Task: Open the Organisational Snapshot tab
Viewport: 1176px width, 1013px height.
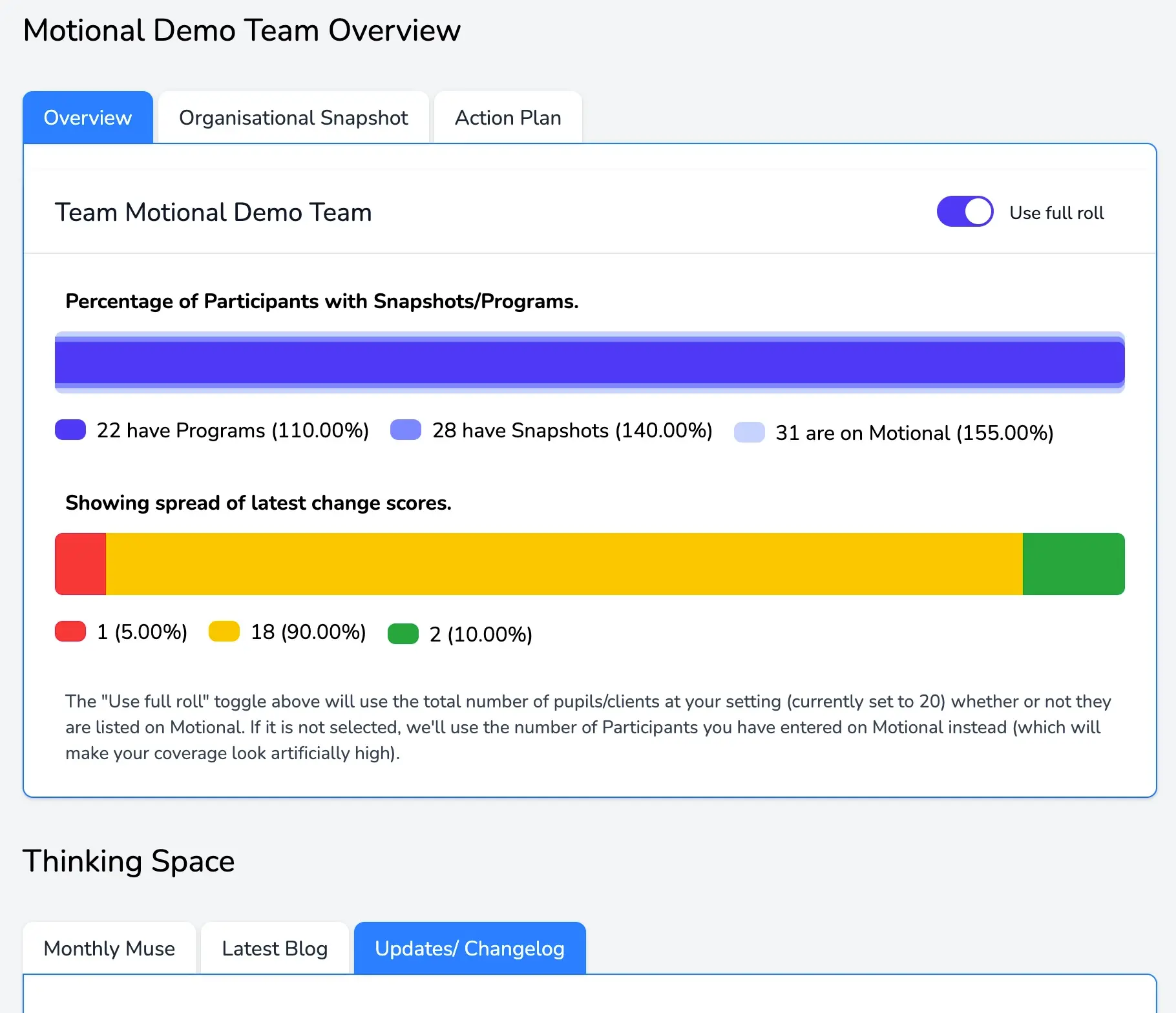Action: point(293,118)
